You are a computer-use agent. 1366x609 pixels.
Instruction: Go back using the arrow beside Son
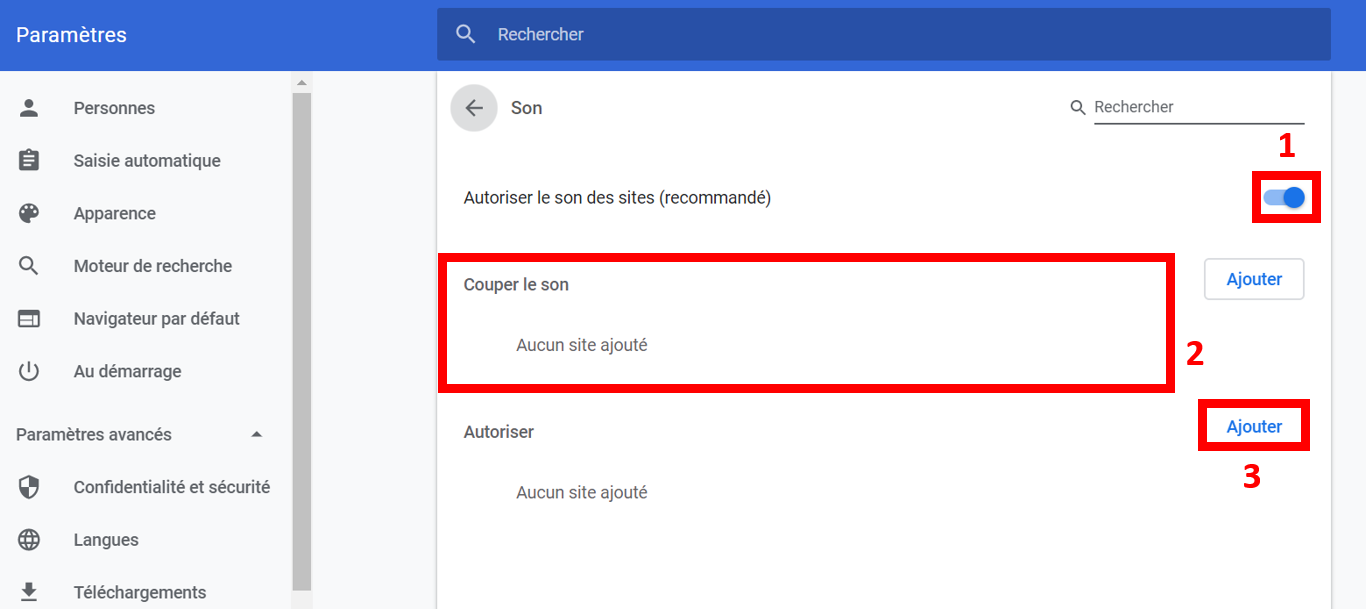tap(474, 108)
